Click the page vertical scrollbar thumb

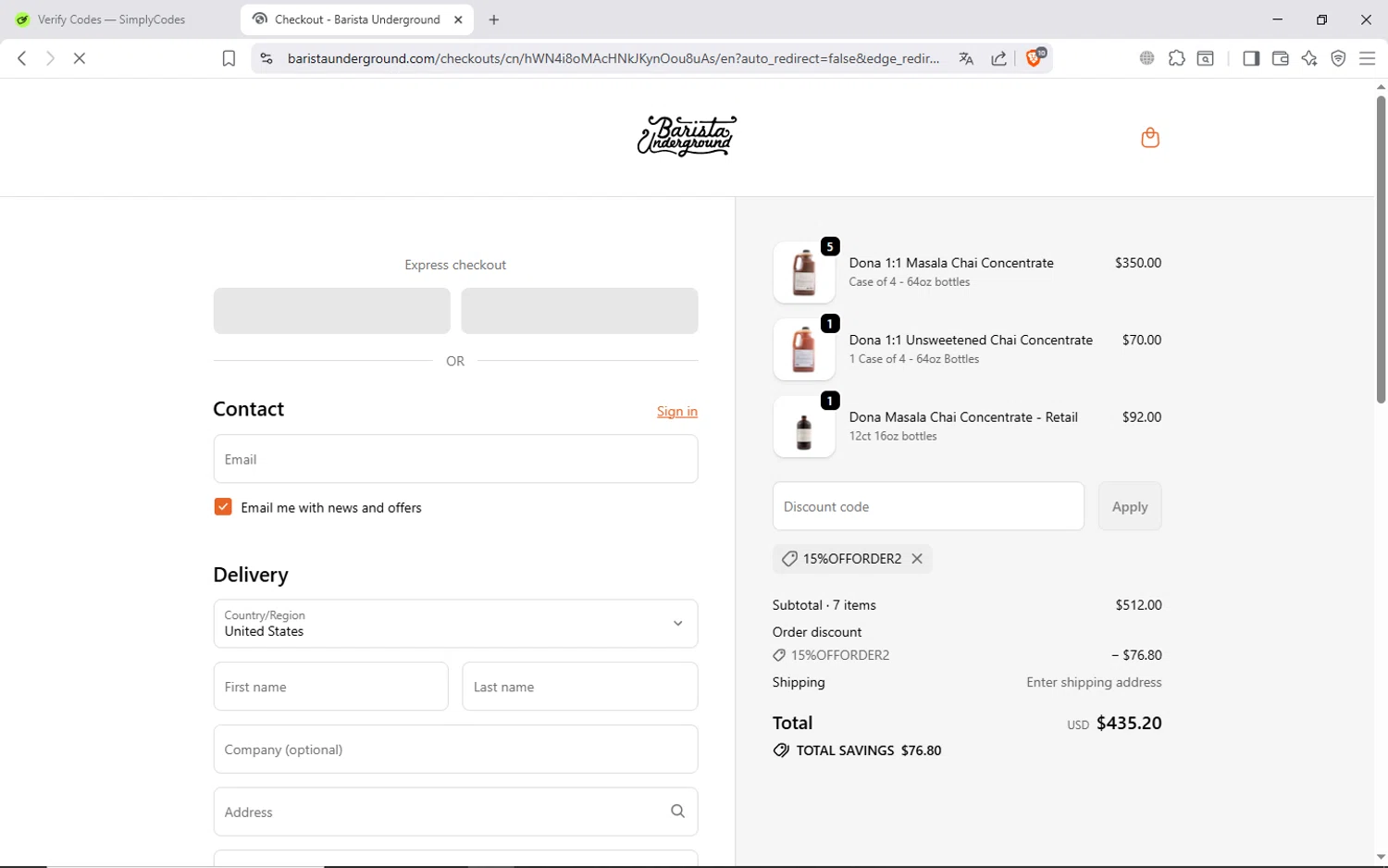pos(1381,250)
